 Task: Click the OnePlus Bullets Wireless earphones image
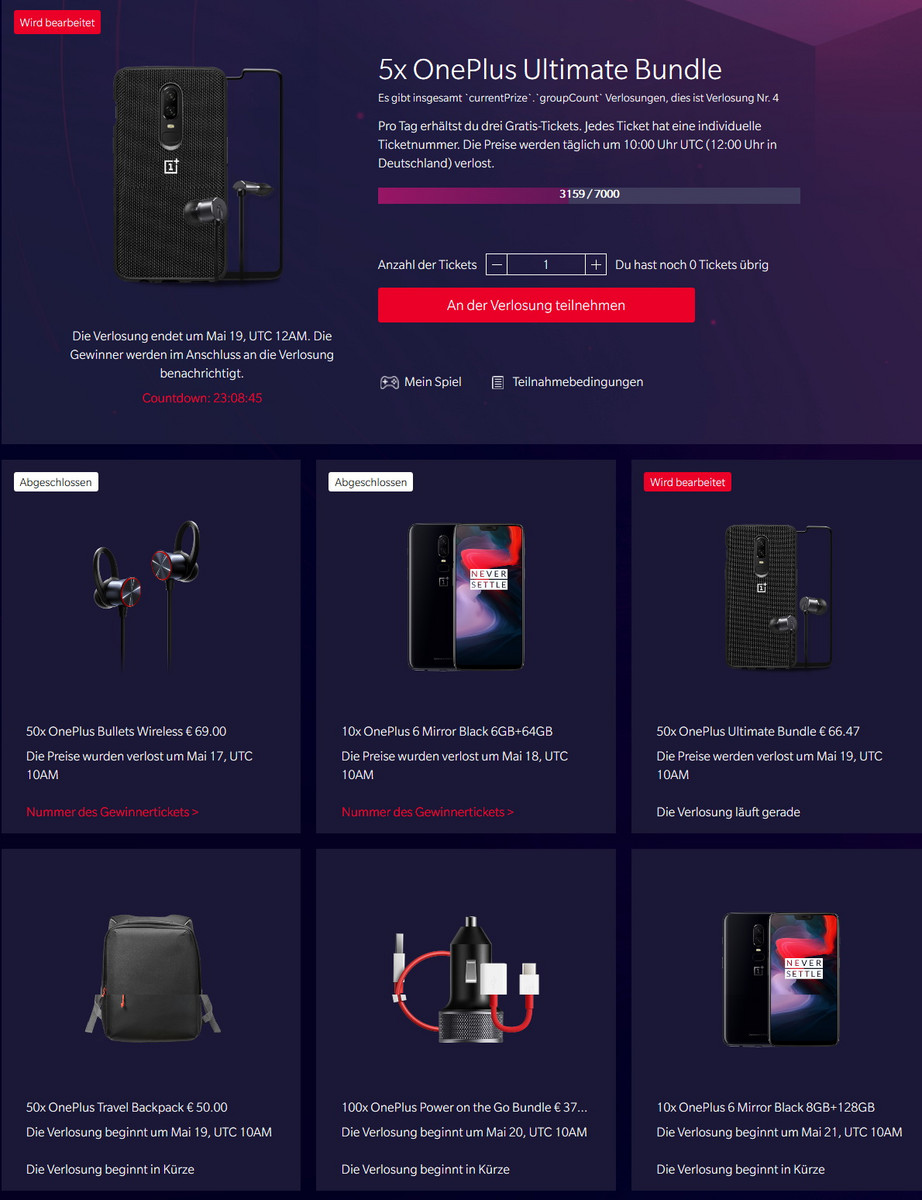tap(147, 595)
